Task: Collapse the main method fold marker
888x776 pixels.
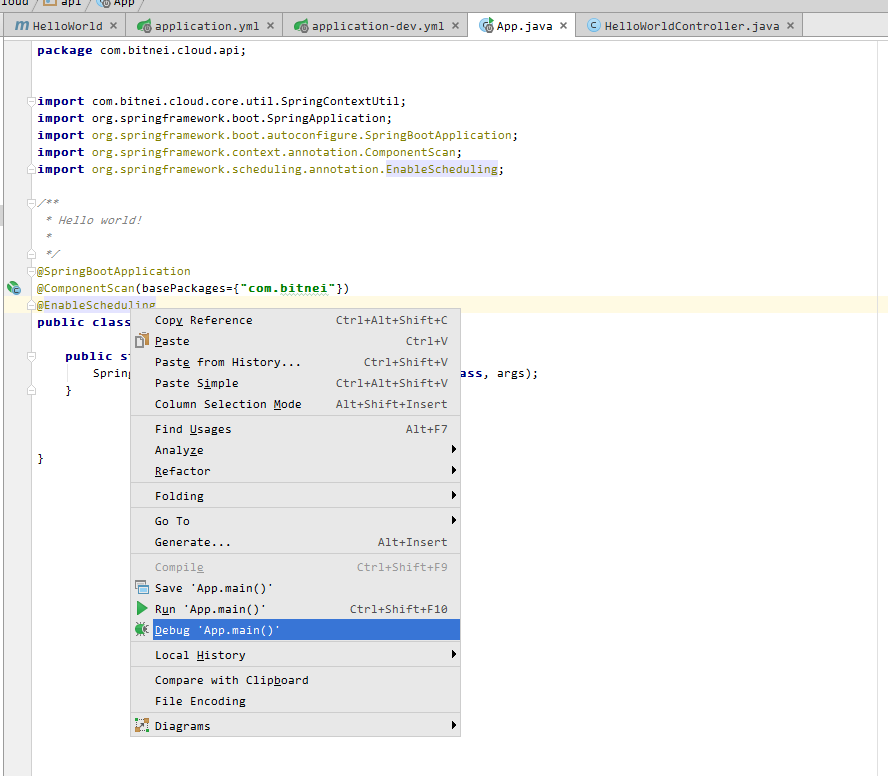Action: [31, 356]
